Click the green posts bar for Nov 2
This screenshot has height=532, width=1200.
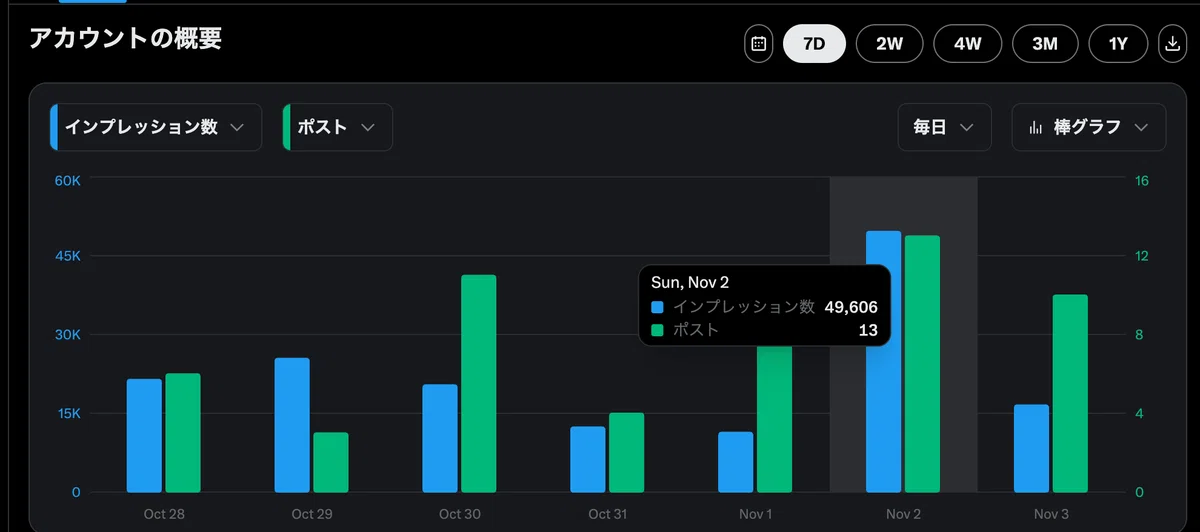(923, 364)
